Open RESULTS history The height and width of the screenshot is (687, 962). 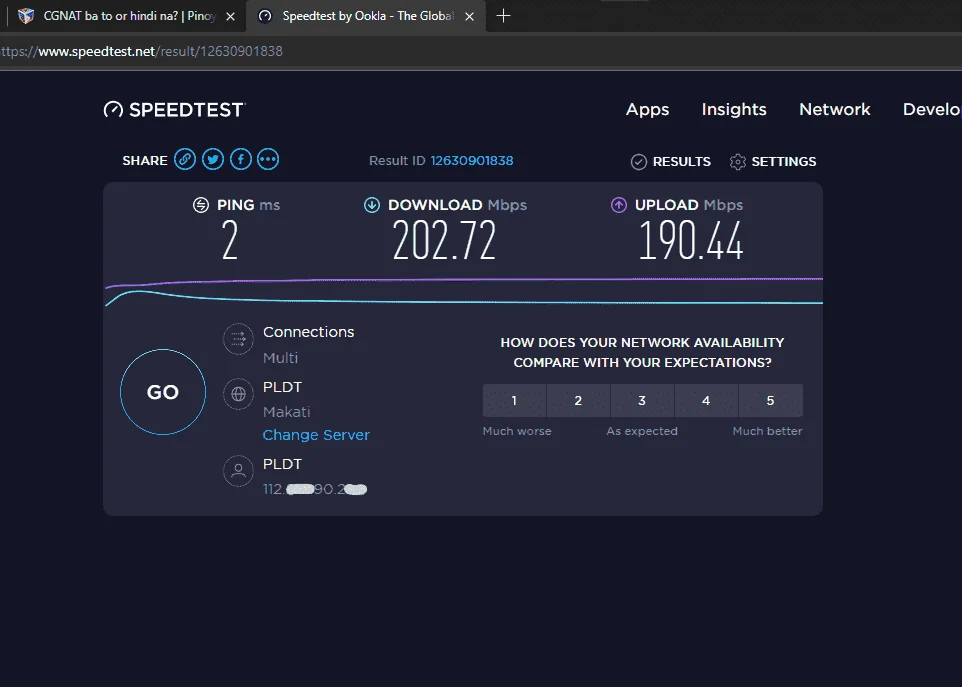(671, 161)
